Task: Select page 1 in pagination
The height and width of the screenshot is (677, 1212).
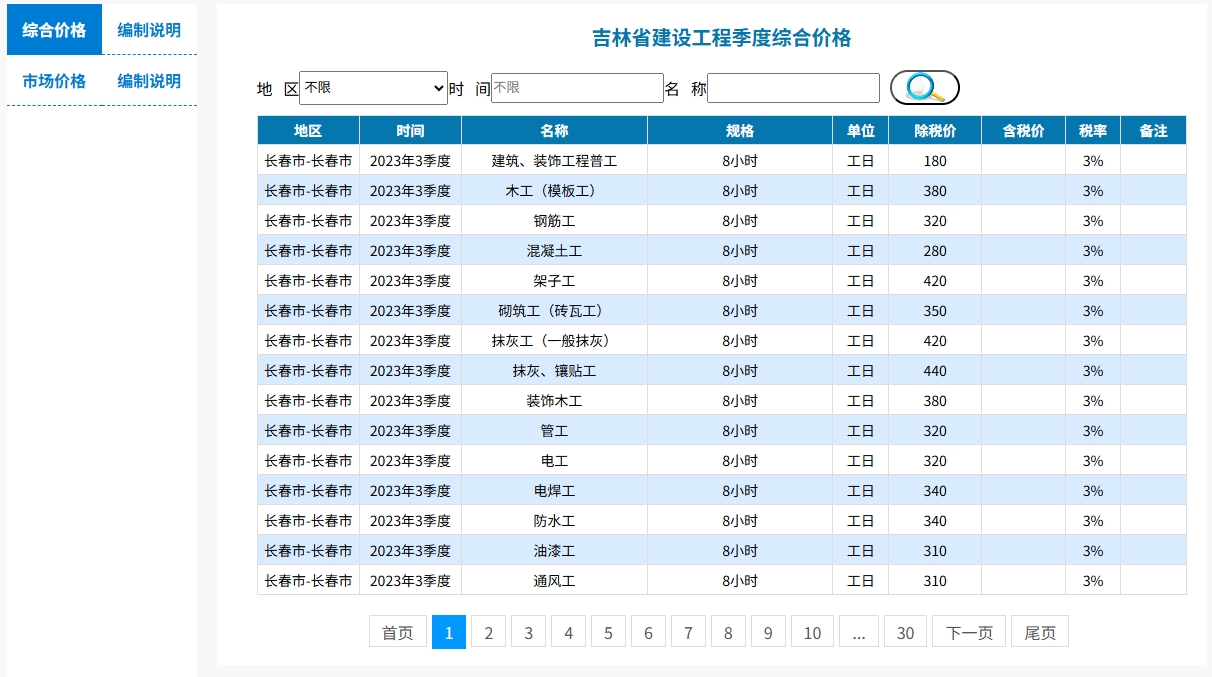Action: tap(449, 632)
